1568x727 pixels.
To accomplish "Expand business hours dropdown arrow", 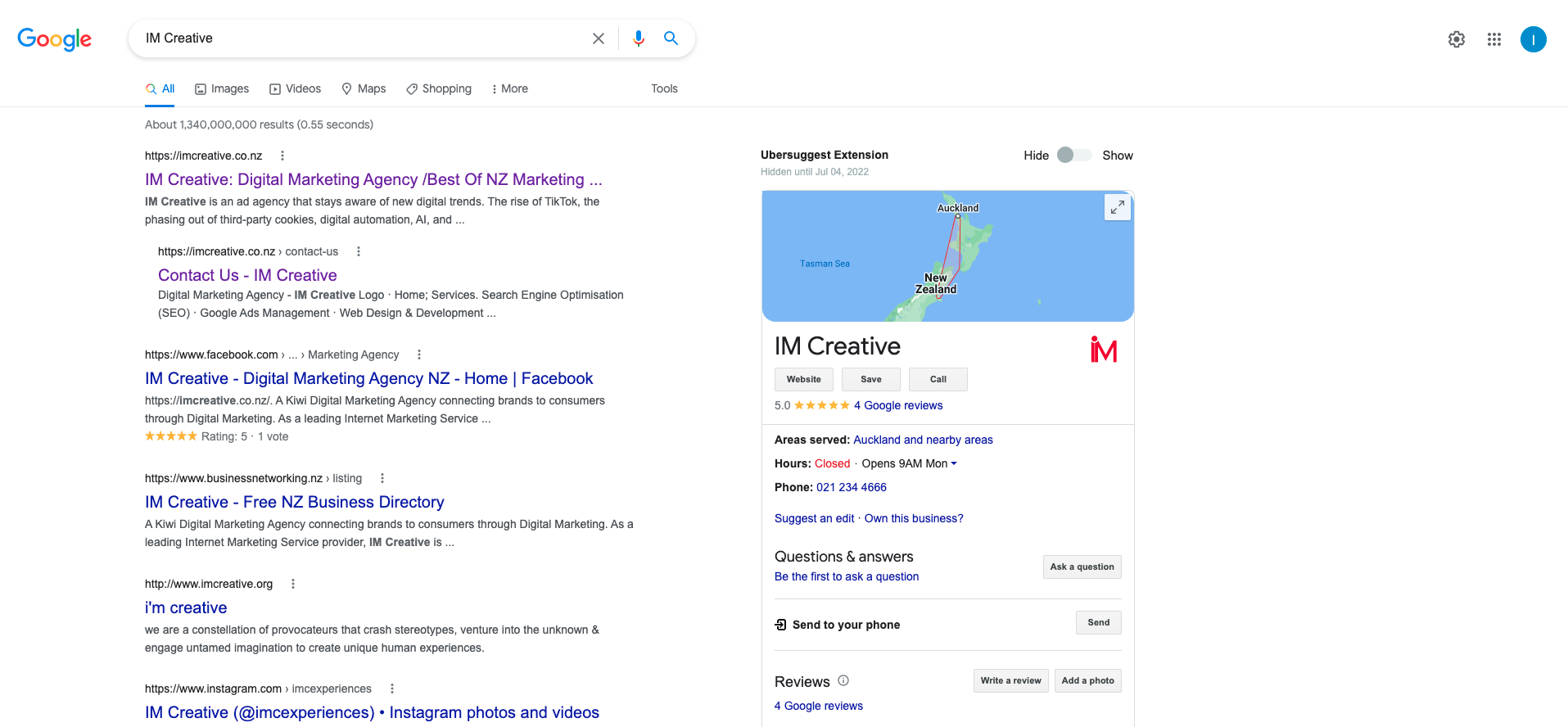I will tap(954, 463).
